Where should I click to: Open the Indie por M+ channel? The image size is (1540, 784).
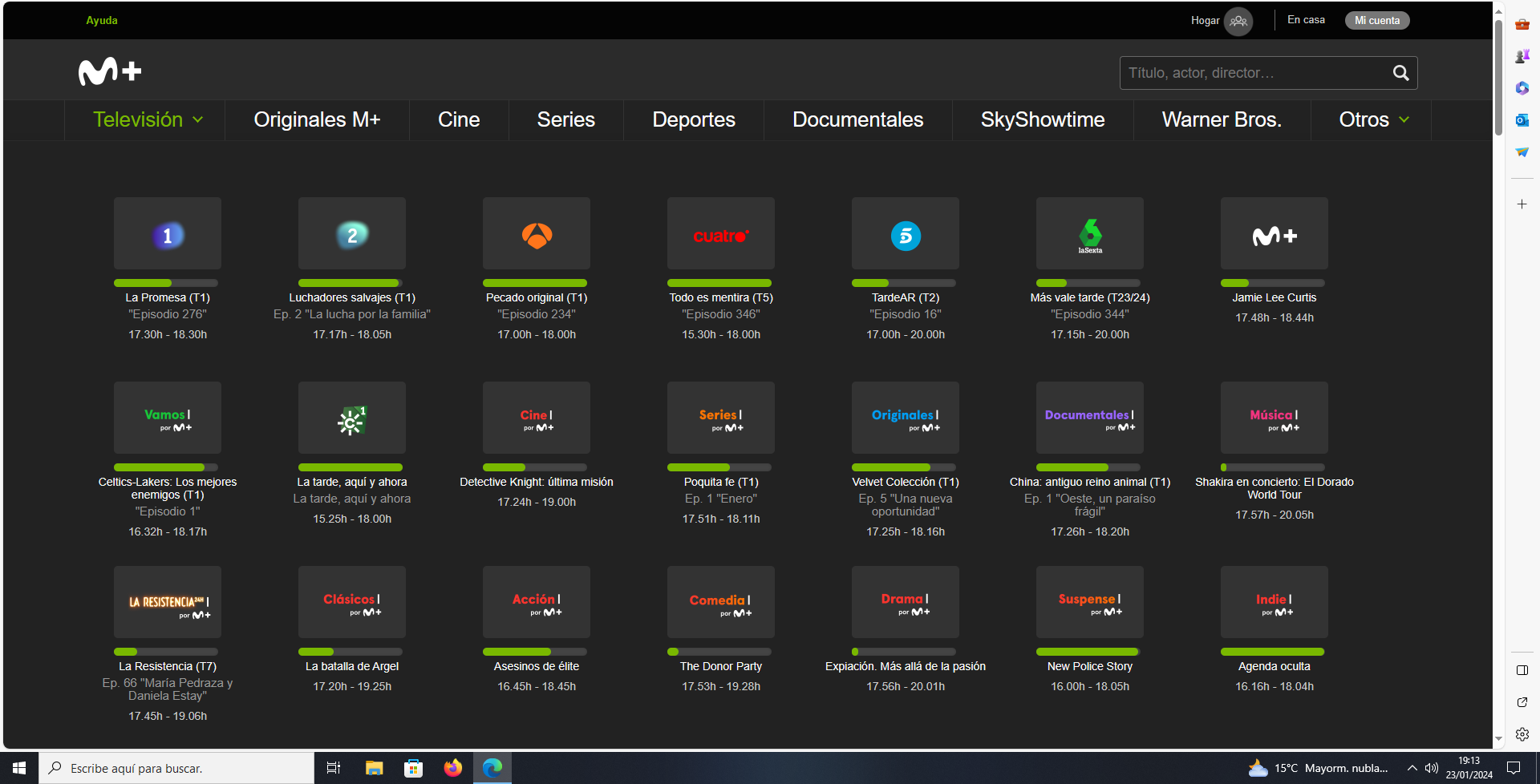tap(1275, 602)
